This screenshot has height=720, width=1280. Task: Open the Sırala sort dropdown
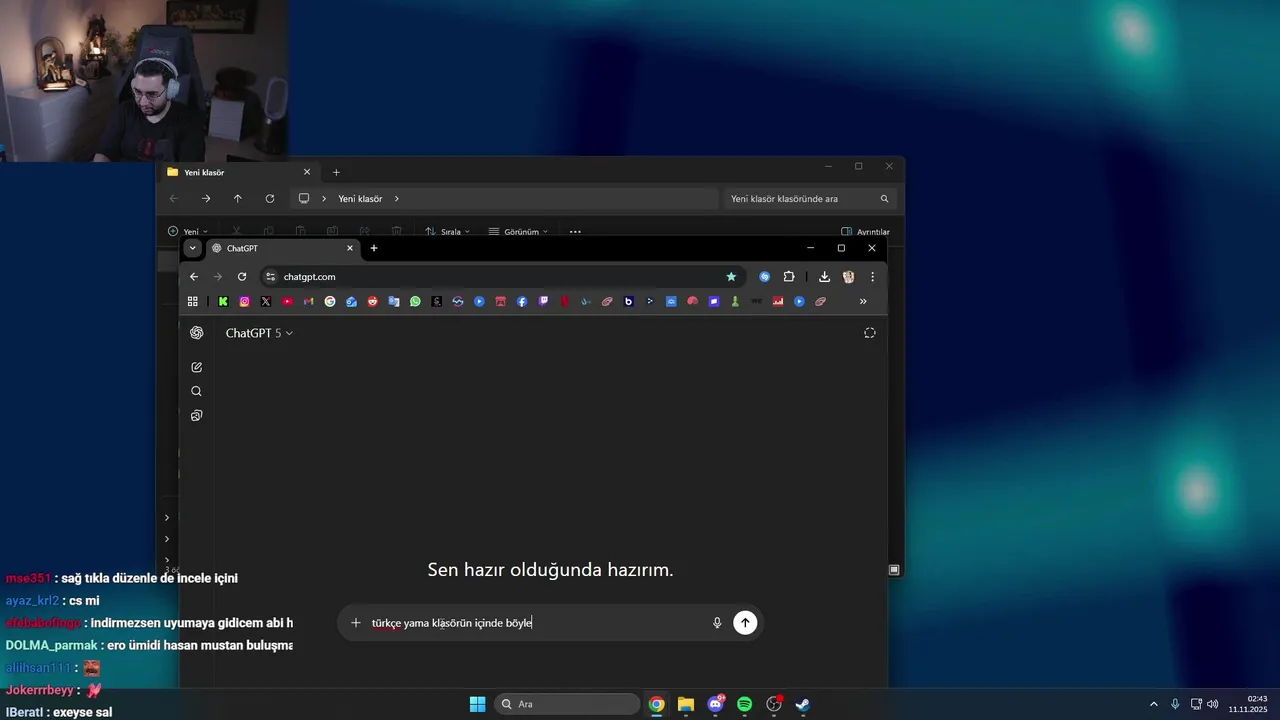pos(447,231)
